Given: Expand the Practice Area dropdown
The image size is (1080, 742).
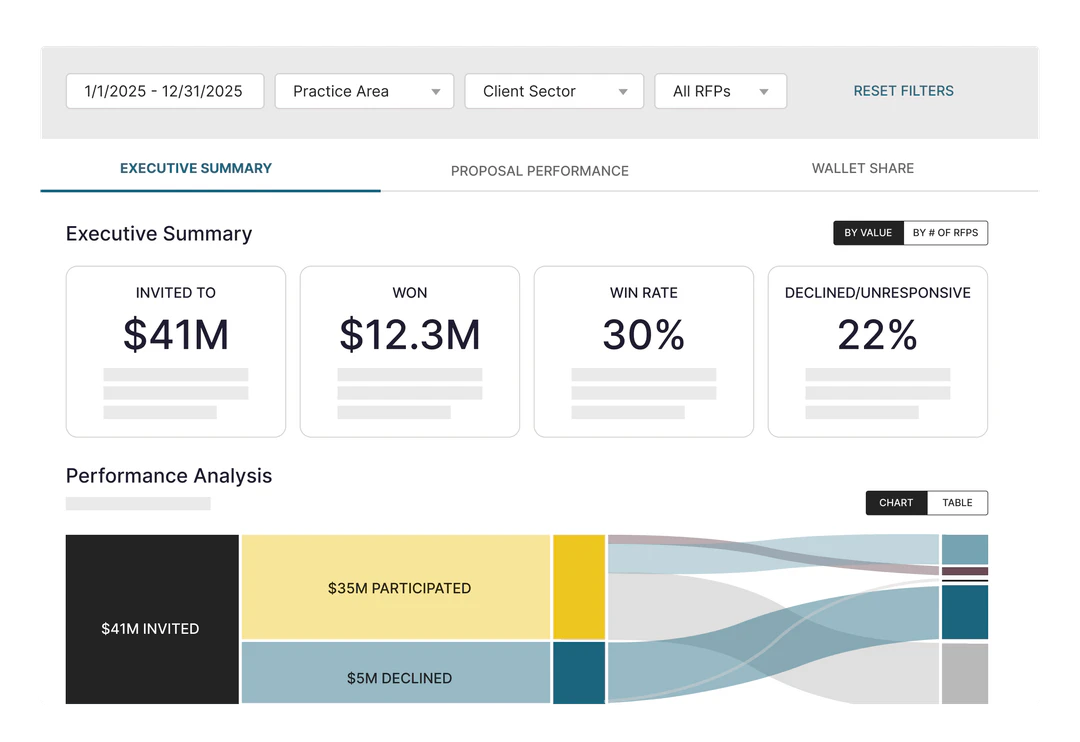Looking at the screenshot, I should coord(364,91).
